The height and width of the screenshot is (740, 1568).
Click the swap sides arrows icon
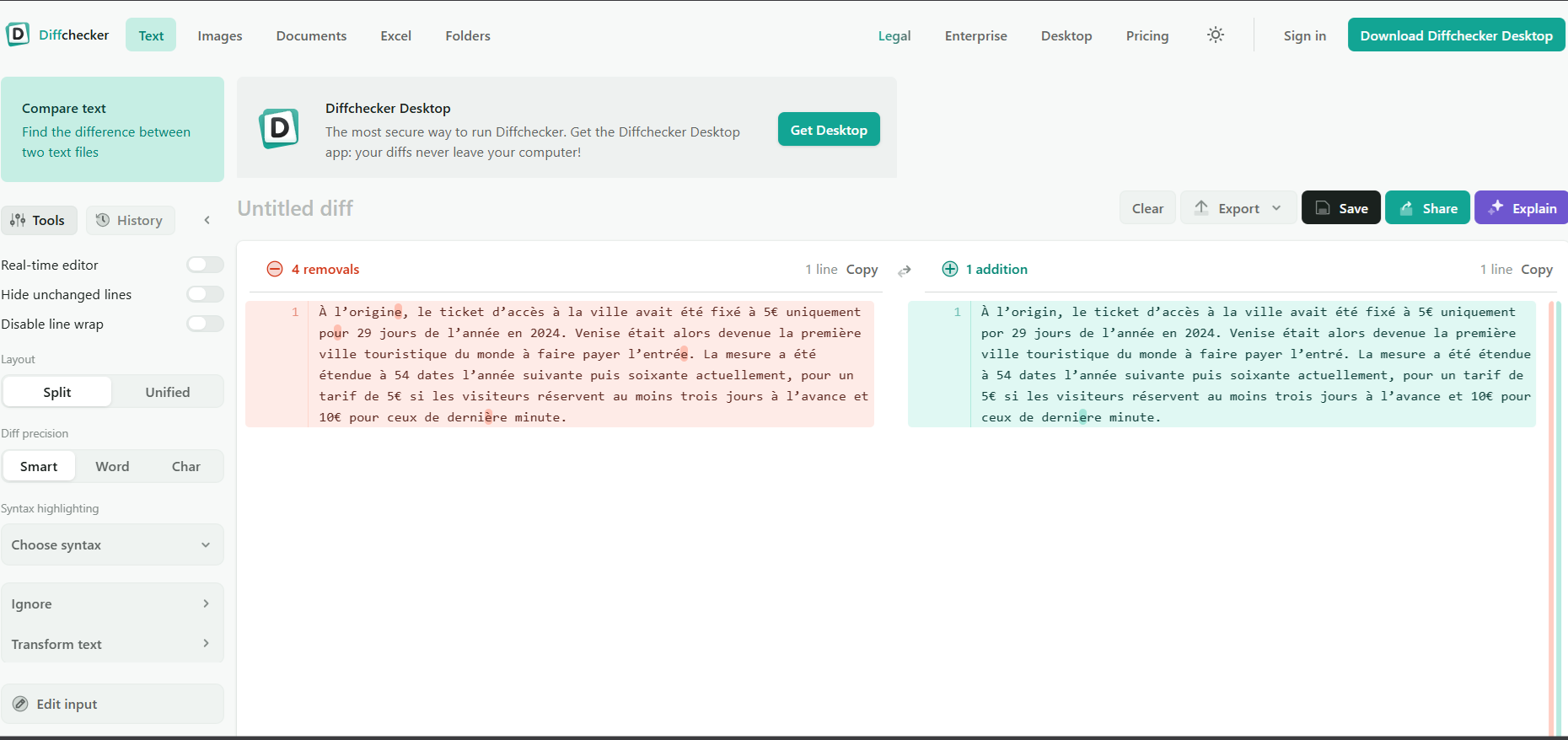click(905, 271)
